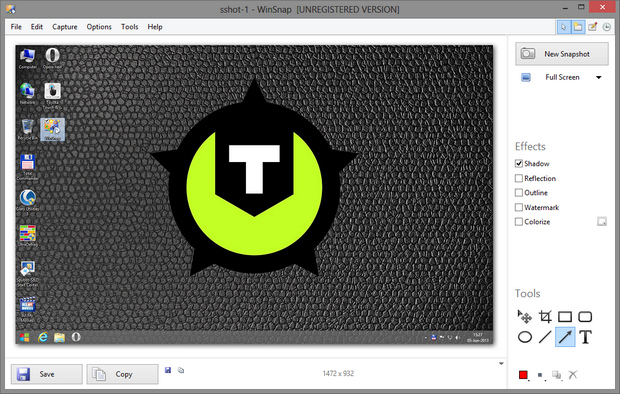Uncheck the Shadow effect
Image resolution: width=620 pixels, height=394 pixels.
[519, 163]
